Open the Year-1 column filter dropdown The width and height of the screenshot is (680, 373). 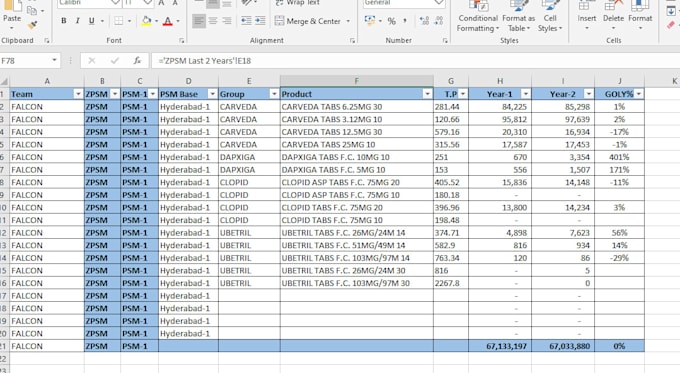click(x=526, y=94)
